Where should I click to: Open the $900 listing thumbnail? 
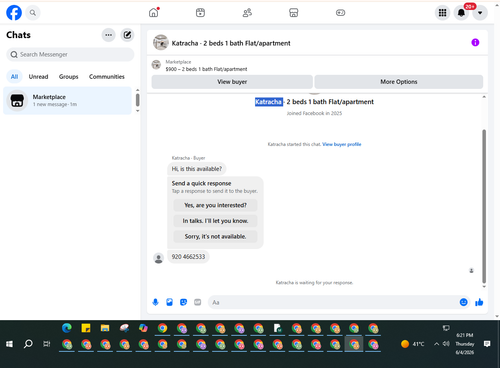156,65
